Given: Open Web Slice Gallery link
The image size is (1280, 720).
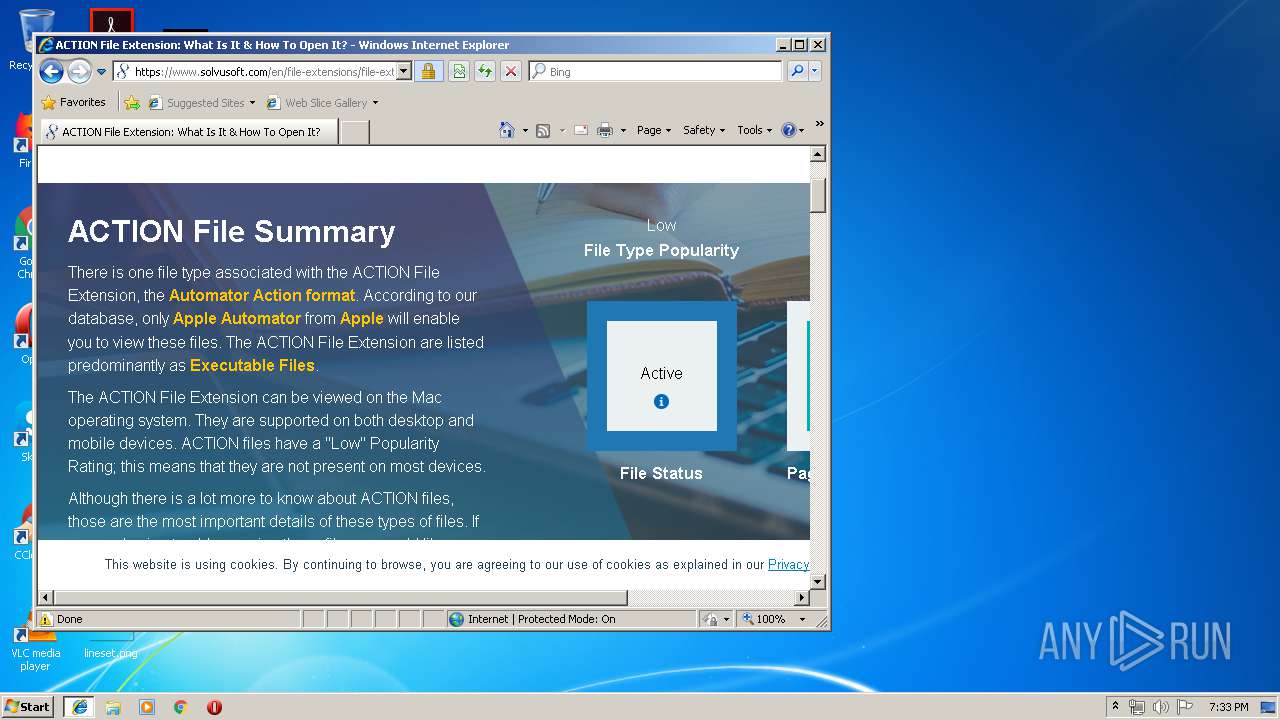Looking at the screenshot, I should [322, 102].
